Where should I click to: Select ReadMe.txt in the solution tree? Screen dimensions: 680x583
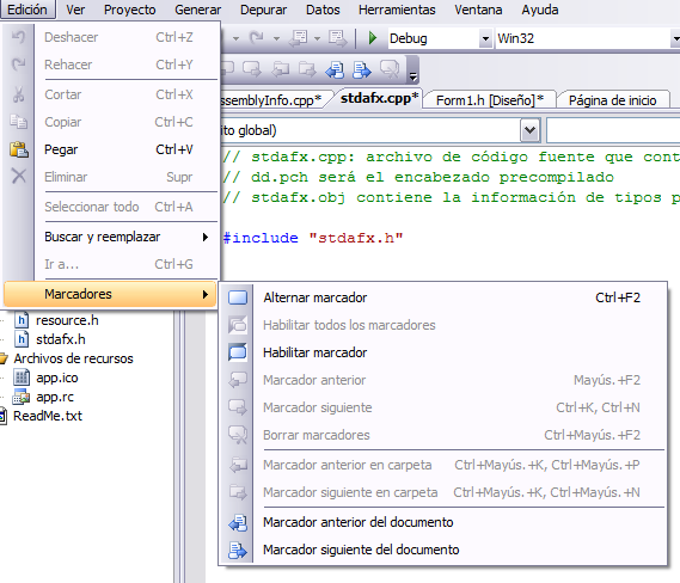(x=48, y=416)
